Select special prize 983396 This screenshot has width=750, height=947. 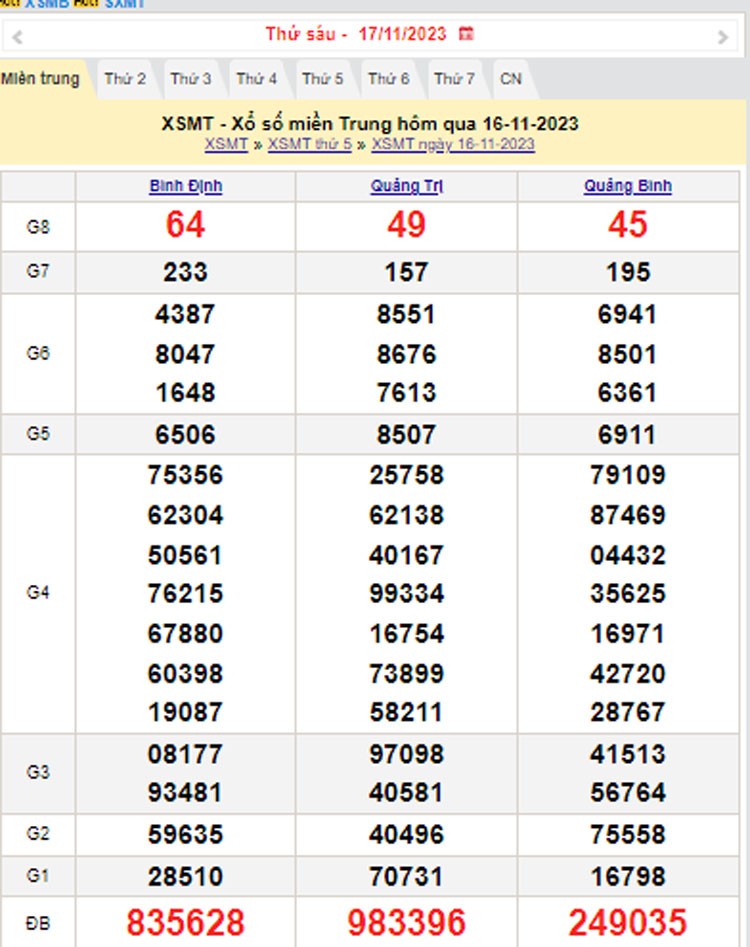click(406, 923)
